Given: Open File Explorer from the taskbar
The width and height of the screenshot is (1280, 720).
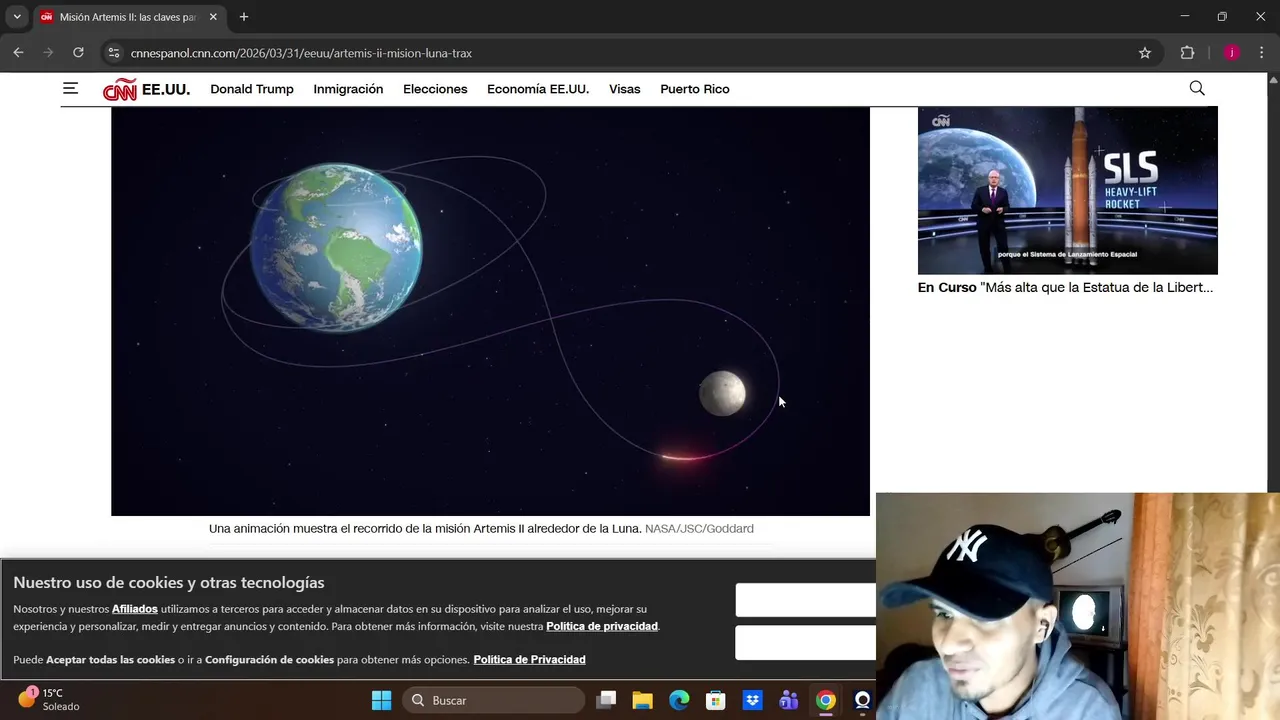Looking at the screenshot, I should pyautogui.click(x=642, y=700).
